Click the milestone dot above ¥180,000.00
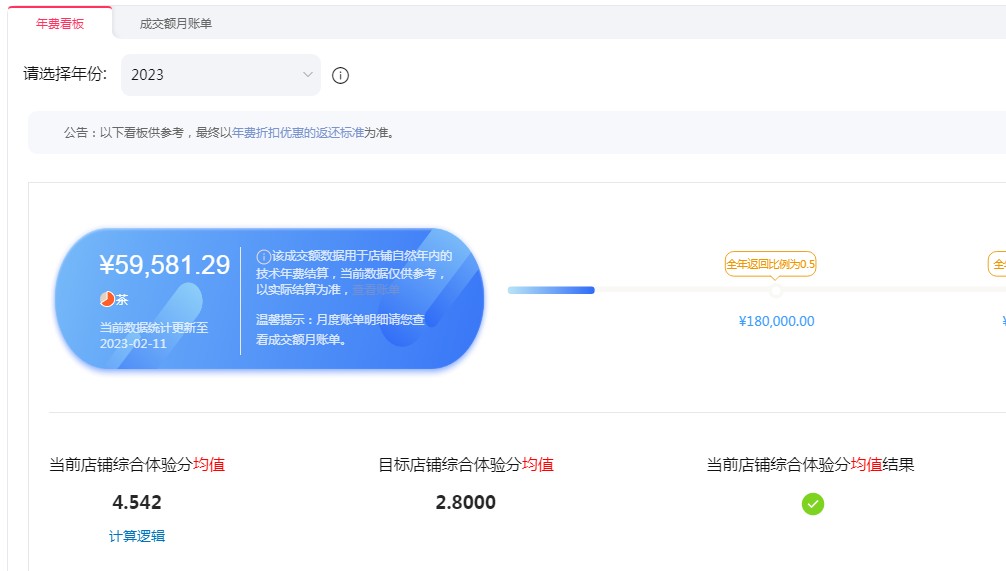This screenshot has height=571, width=1006. (776, 291)
